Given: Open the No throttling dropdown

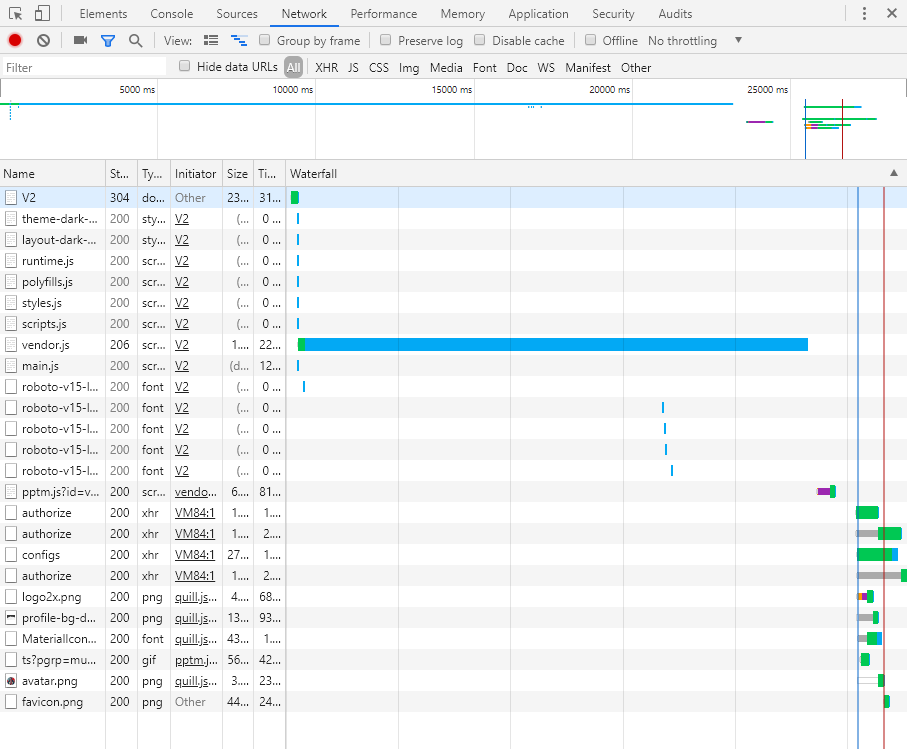Looking at the screenshot, I should [x=695, y=40].
